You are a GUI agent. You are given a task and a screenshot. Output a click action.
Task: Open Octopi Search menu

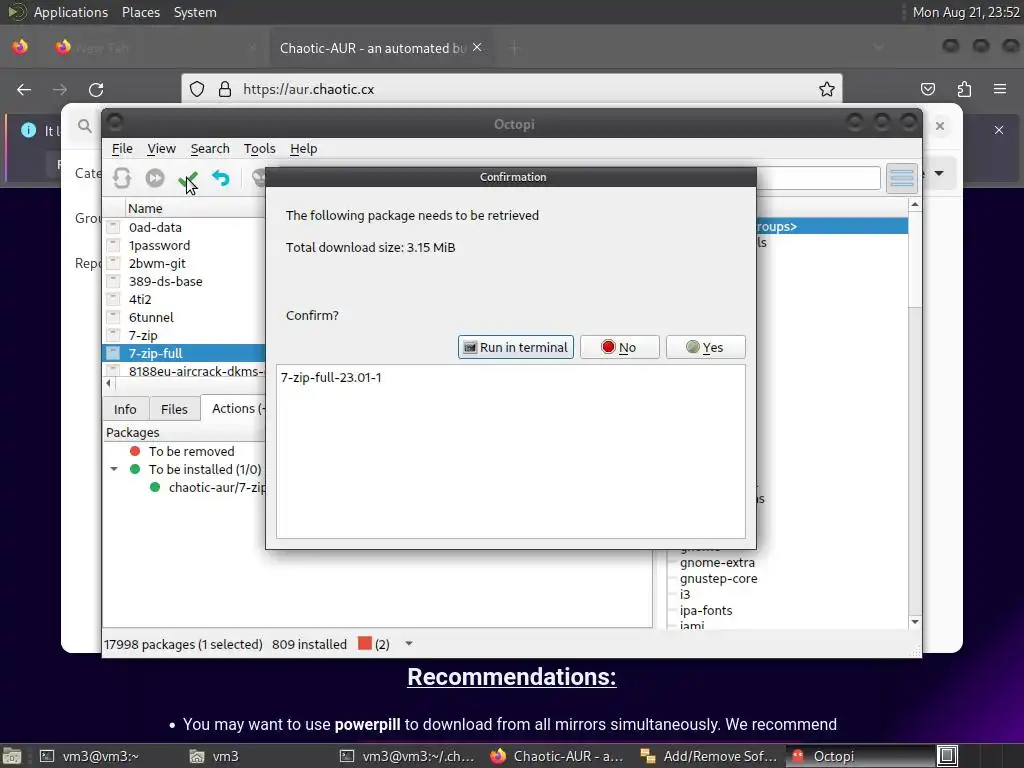[x=210, y=149]
